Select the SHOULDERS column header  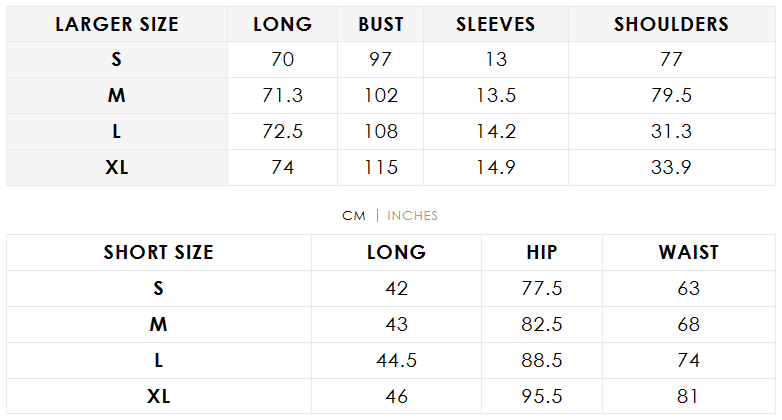pyautogui.click(x=671, y=24)
